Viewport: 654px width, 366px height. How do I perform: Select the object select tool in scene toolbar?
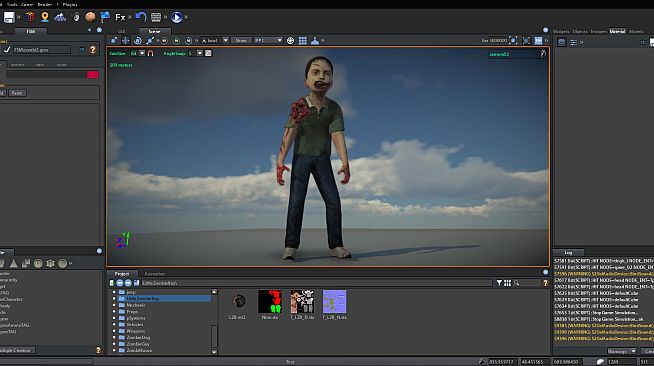[x=113, y=40]
